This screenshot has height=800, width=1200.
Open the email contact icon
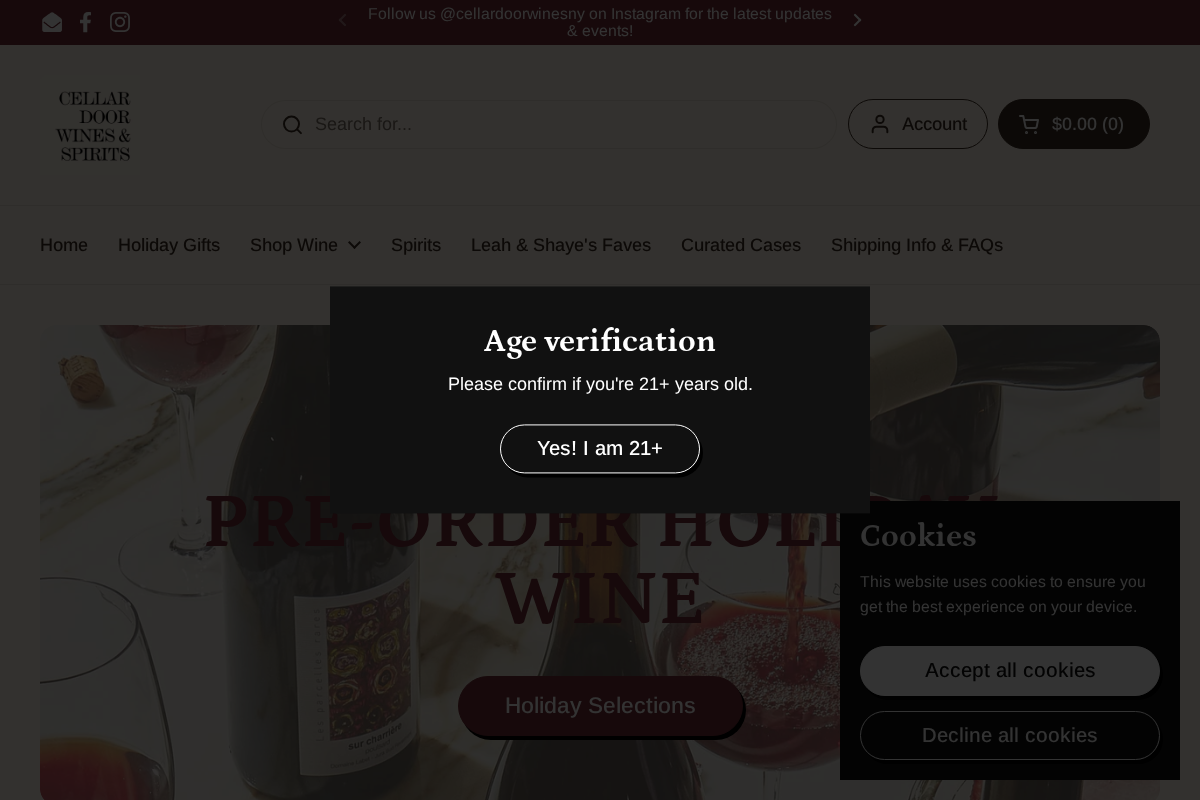tap(52, 22)
